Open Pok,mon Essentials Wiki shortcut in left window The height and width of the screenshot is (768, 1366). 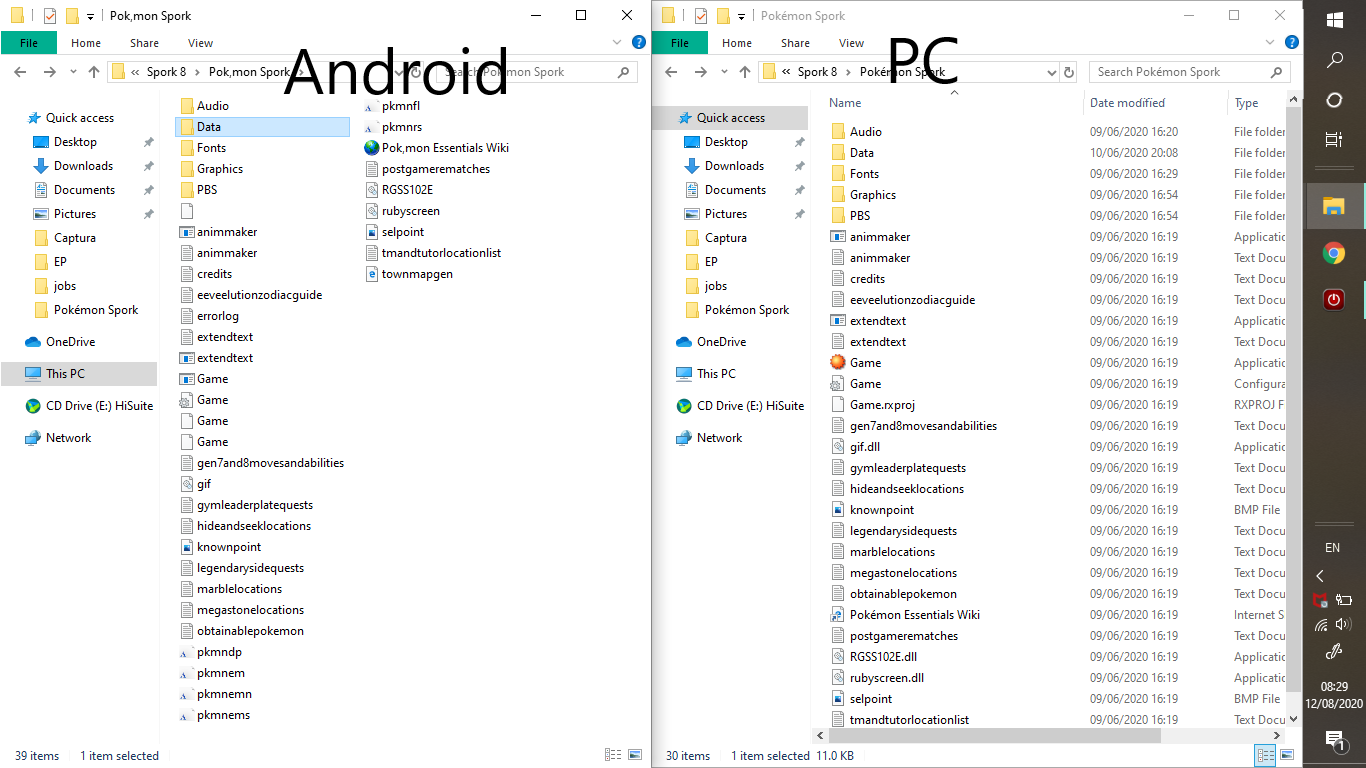pyautogui.click(x=444, y=148)
